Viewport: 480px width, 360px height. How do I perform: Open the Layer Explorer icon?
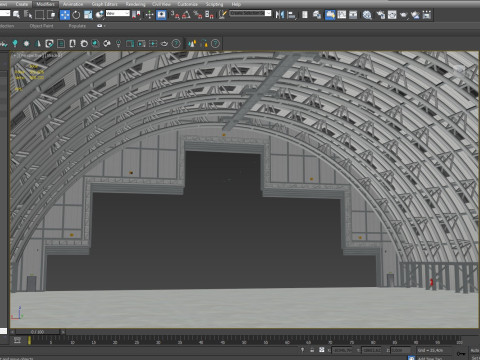click(317, 14)
